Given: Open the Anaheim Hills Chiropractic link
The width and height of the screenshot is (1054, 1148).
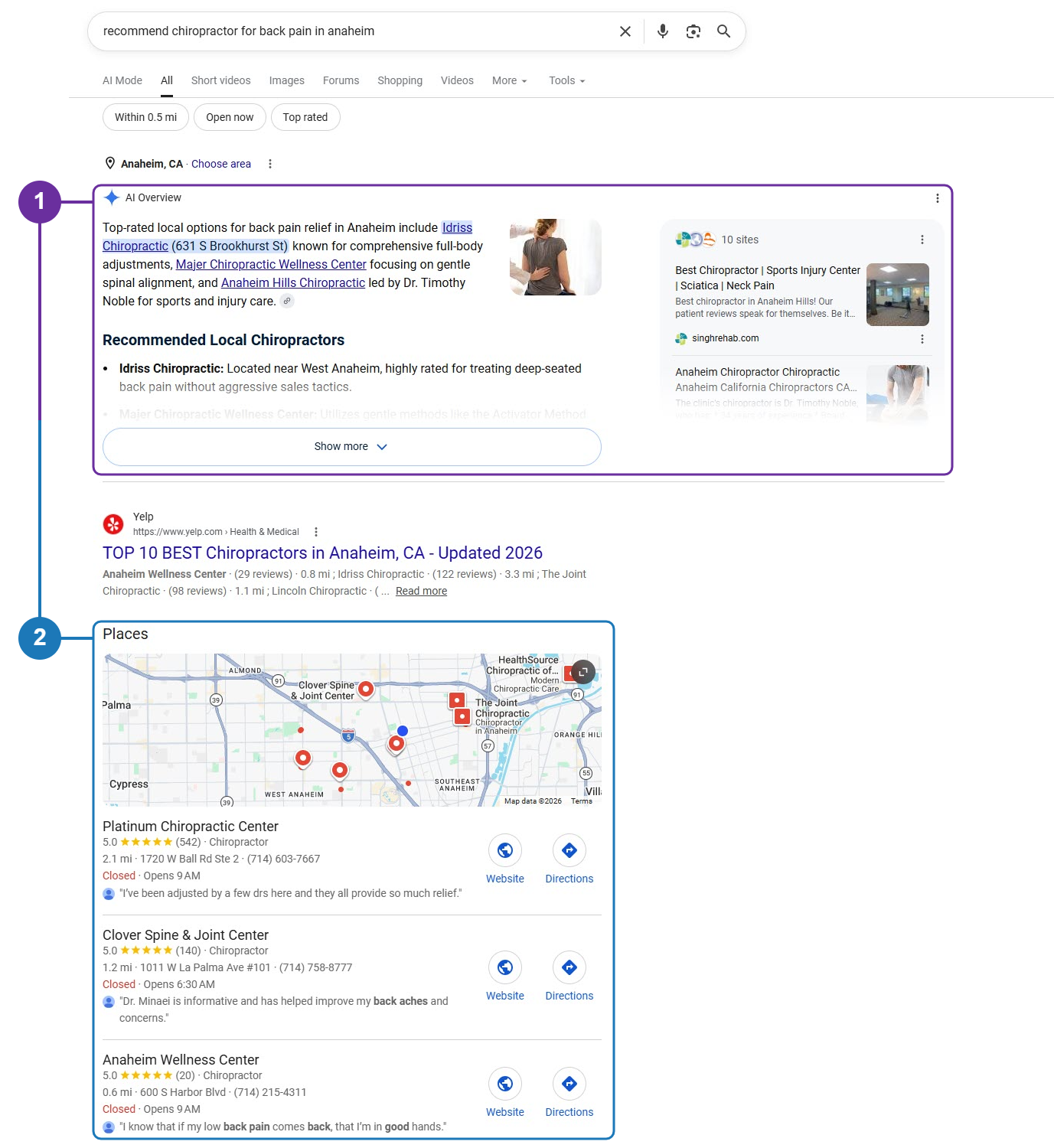Looking at the screenshot, I should click(293, 282).
